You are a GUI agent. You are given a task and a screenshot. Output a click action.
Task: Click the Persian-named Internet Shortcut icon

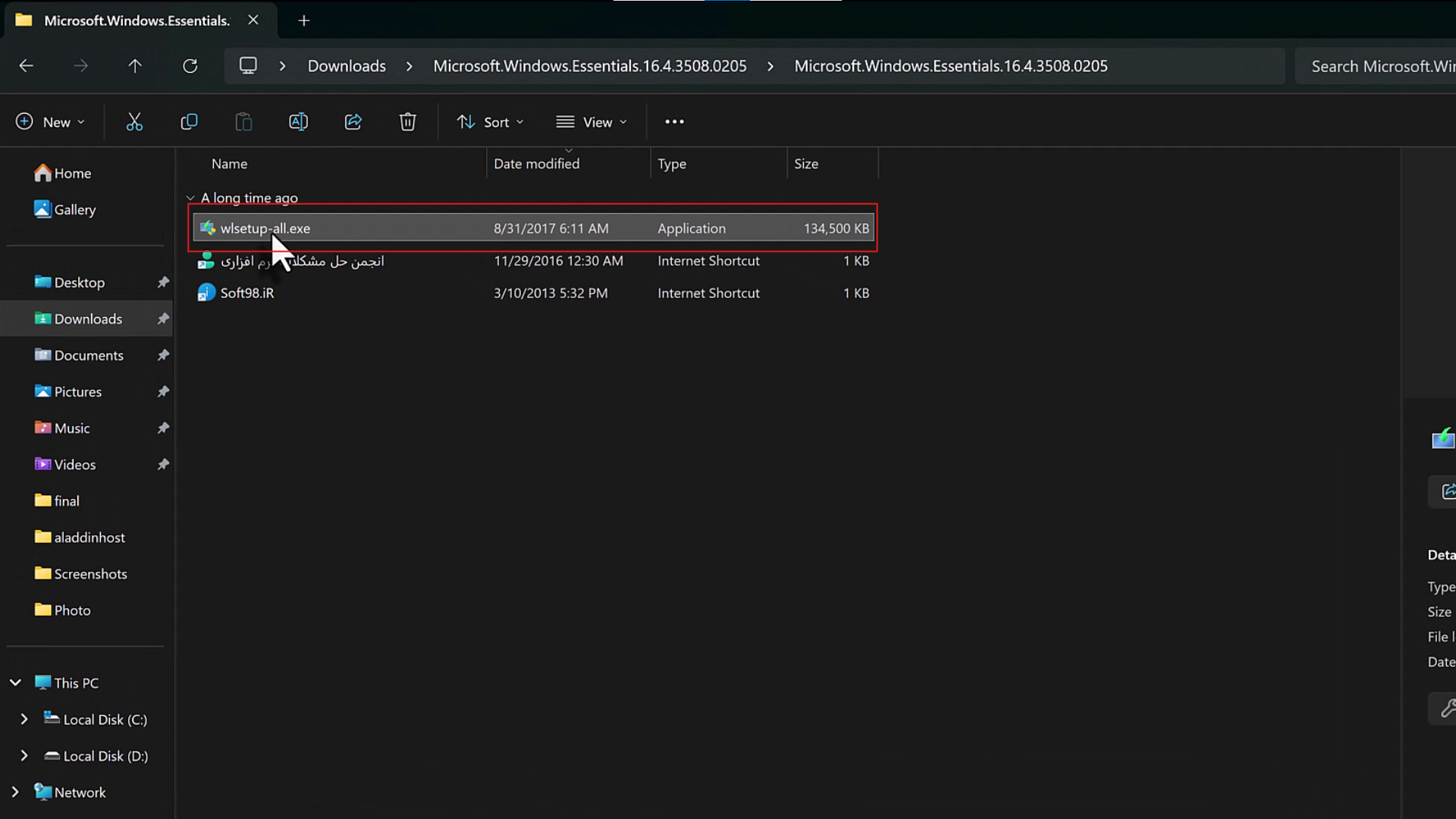coord(206,260)
